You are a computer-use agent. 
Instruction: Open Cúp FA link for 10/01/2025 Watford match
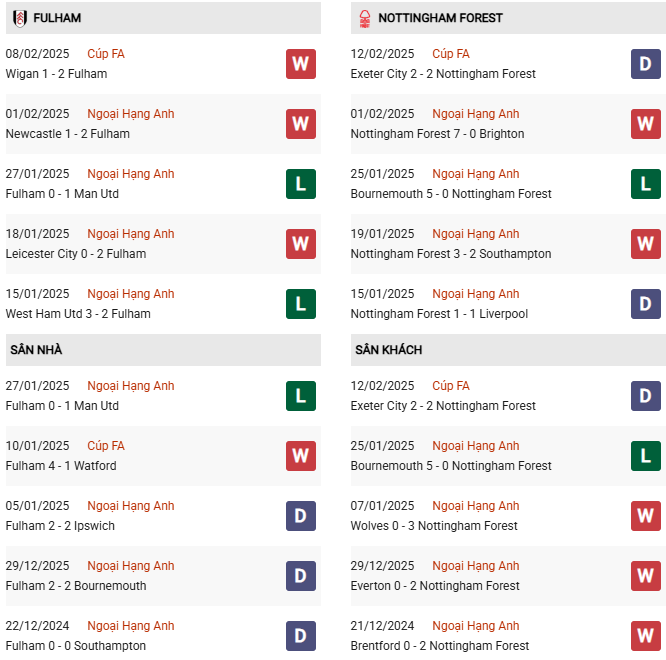click(106, 446)
